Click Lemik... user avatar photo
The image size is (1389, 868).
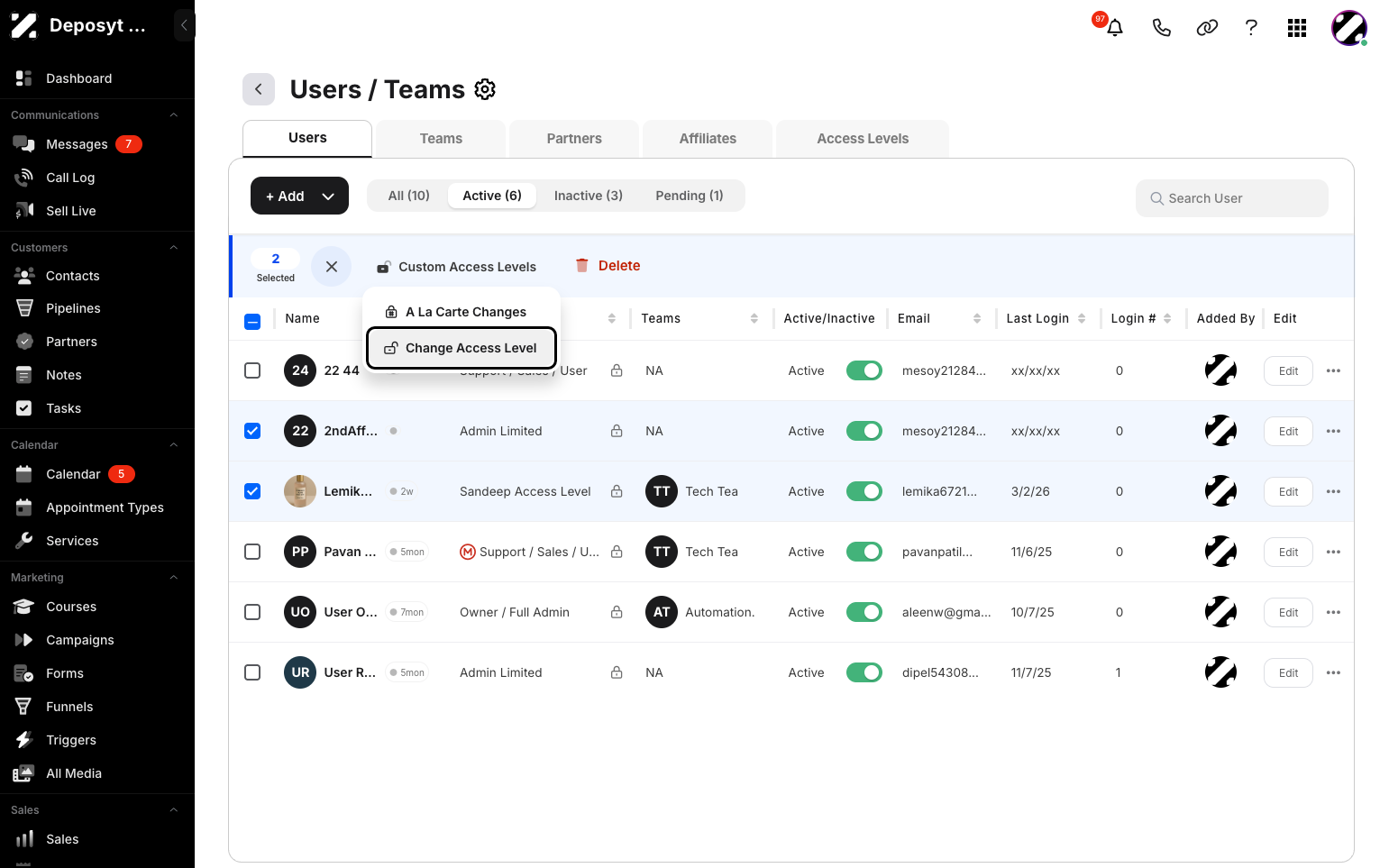[x=300, y=491]
